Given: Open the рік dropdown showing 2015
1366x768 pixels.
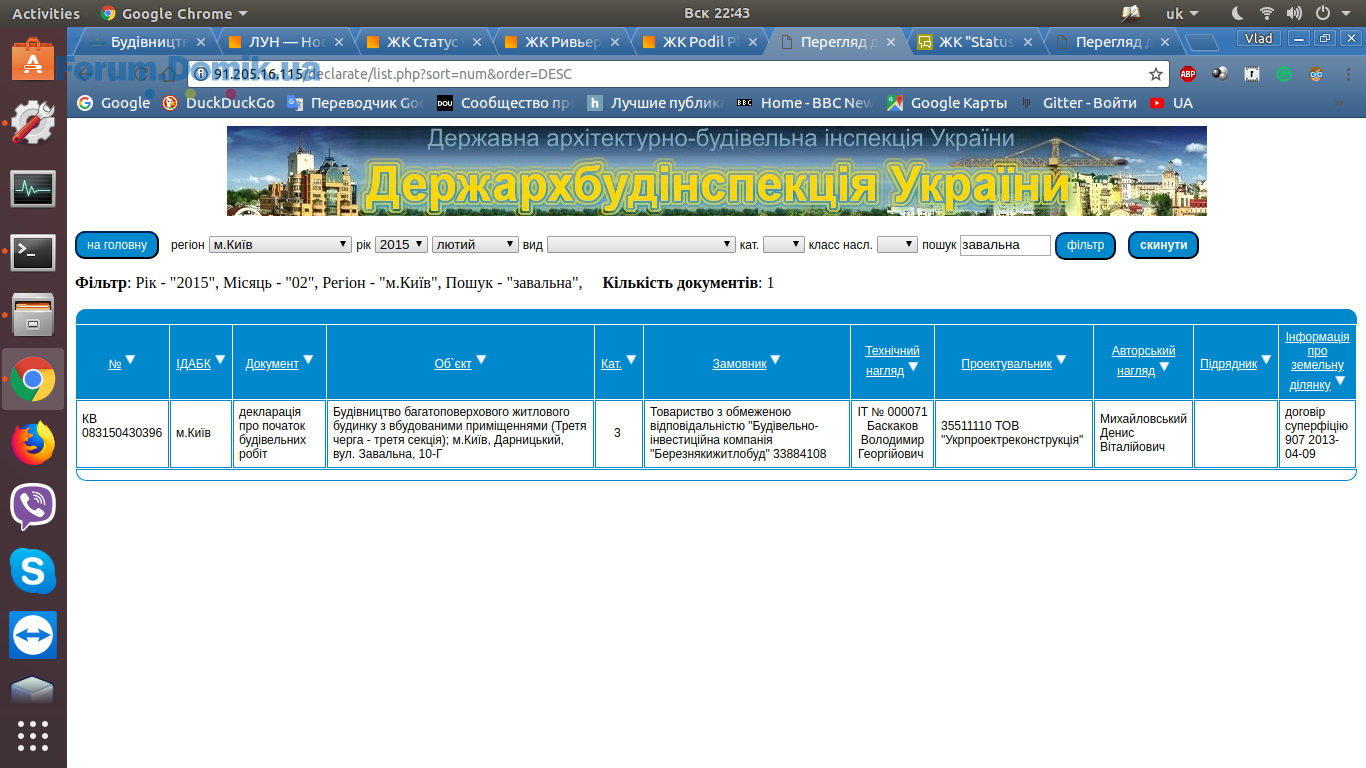Looking at the screenshot, I should coord(401,244).
